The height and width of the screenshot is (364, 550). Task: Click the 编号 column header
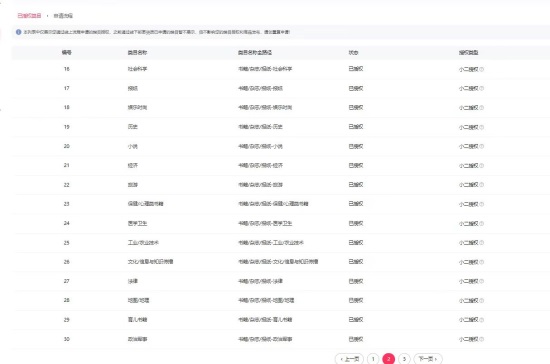click(67, 53)
